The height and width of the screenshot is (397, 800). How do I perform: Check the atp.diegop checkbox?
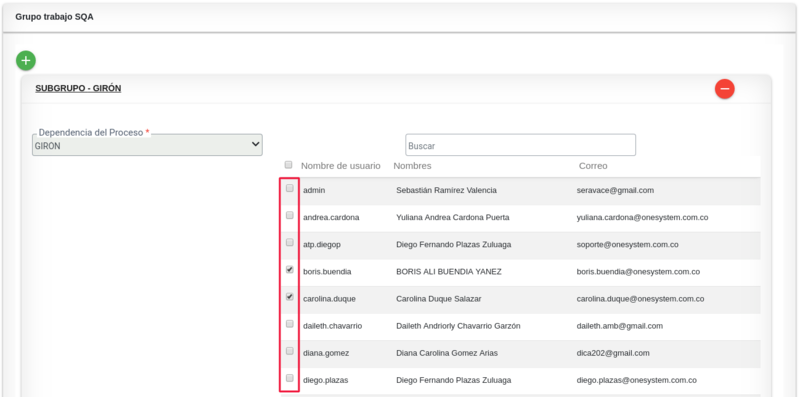pos(290,242)
